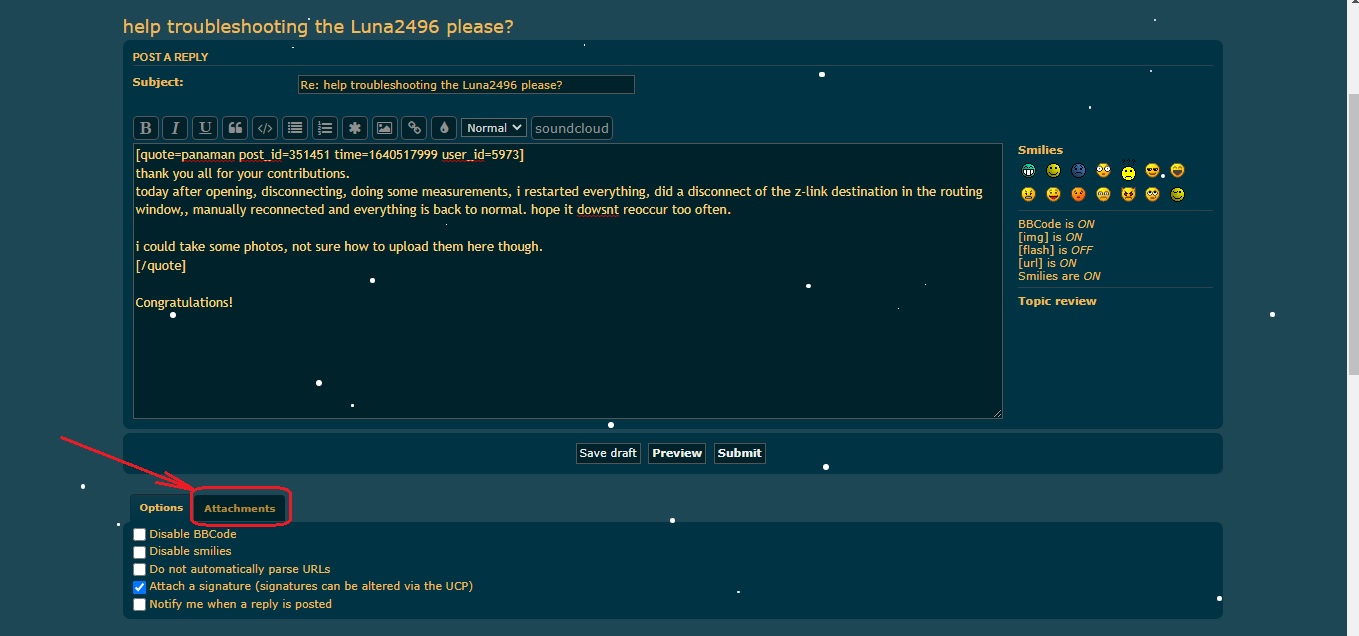Enable Notify me when reply posted
This screenshot has width=1359, height=636.
(x=140, y=605)
